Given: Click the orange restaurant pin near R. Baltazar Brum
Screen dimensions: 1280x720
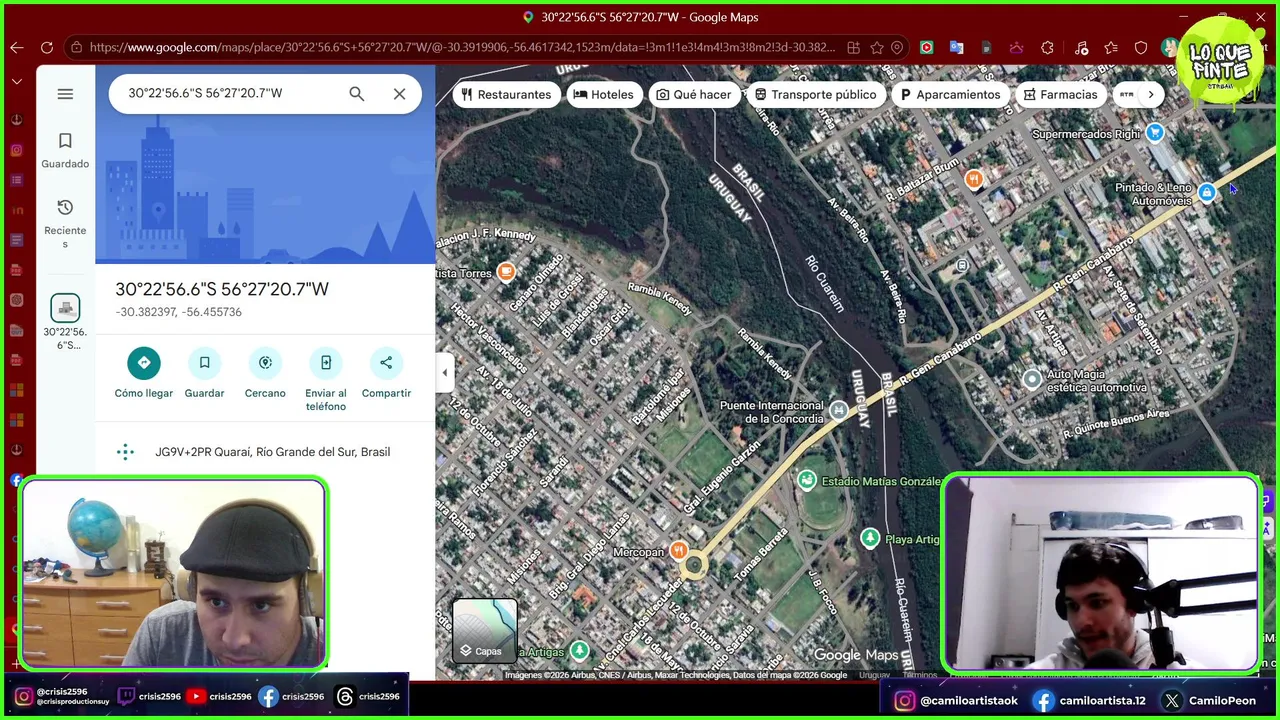Looking at the screenshot, I should [x=973, y=179].
